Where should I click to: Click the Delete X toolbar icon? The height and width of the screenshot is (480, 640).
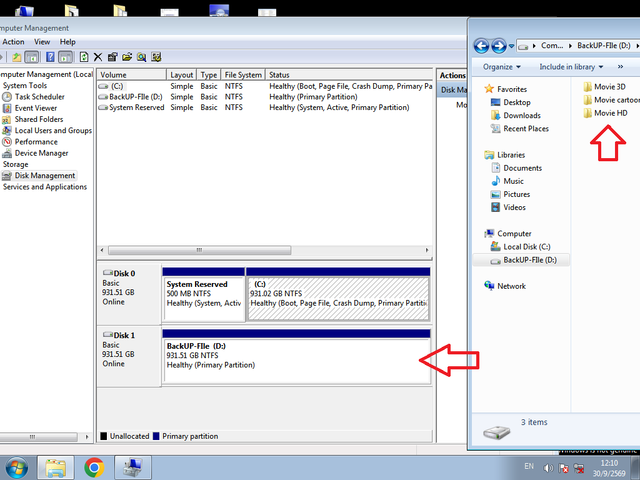98,57
